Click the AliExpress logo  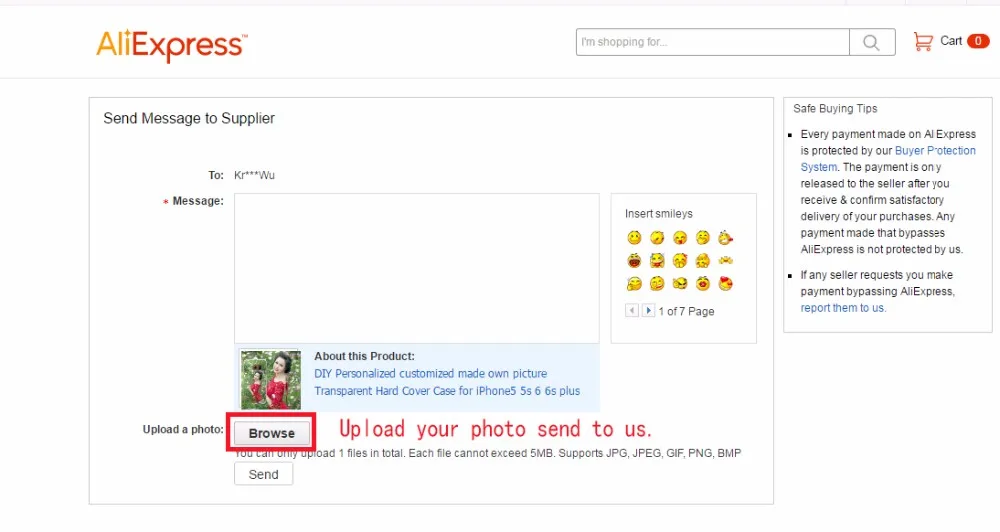coord(172,45)
